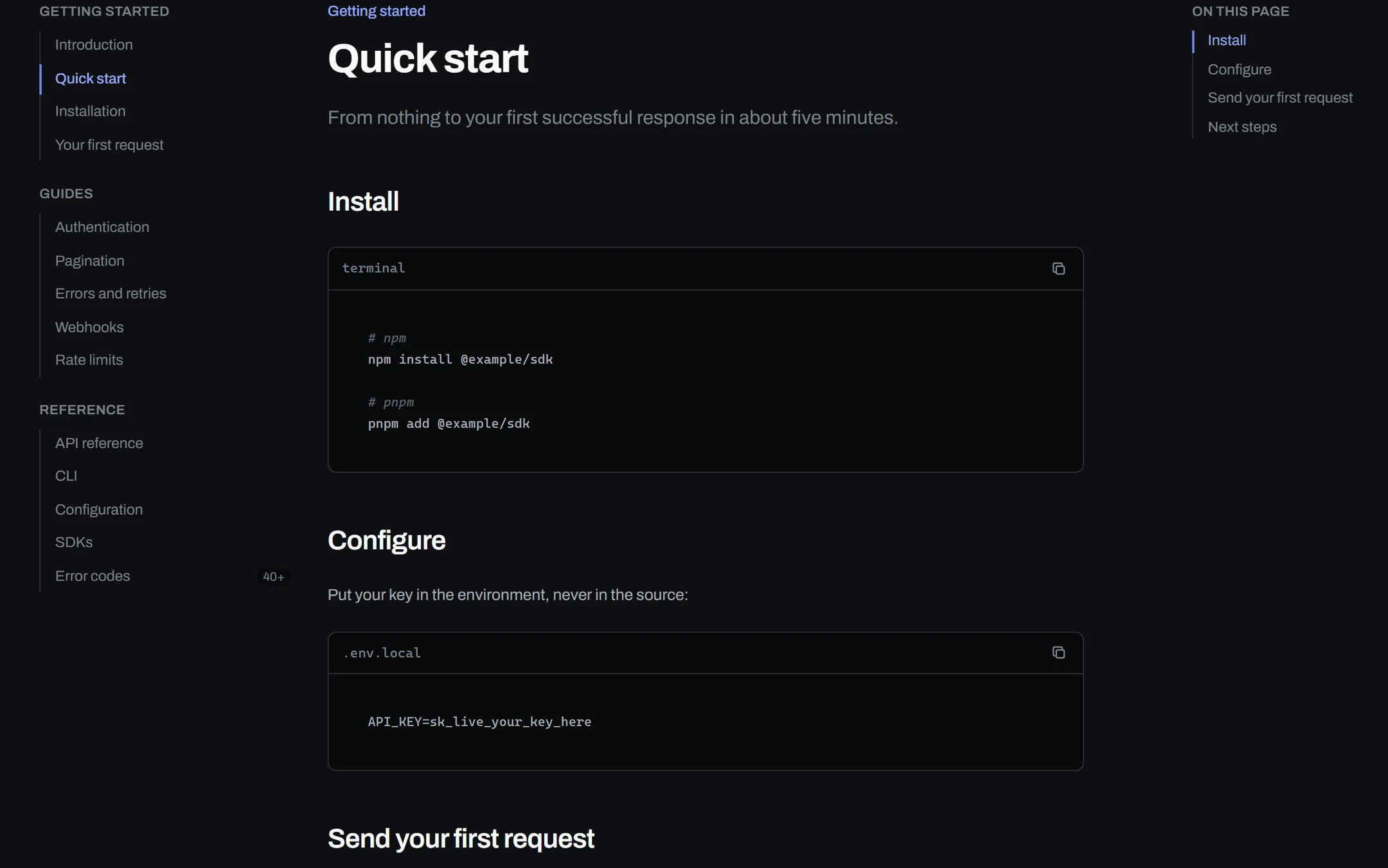Jump to Next steps section
This screenshot has height=868, width=1388.
(1242, 127)
